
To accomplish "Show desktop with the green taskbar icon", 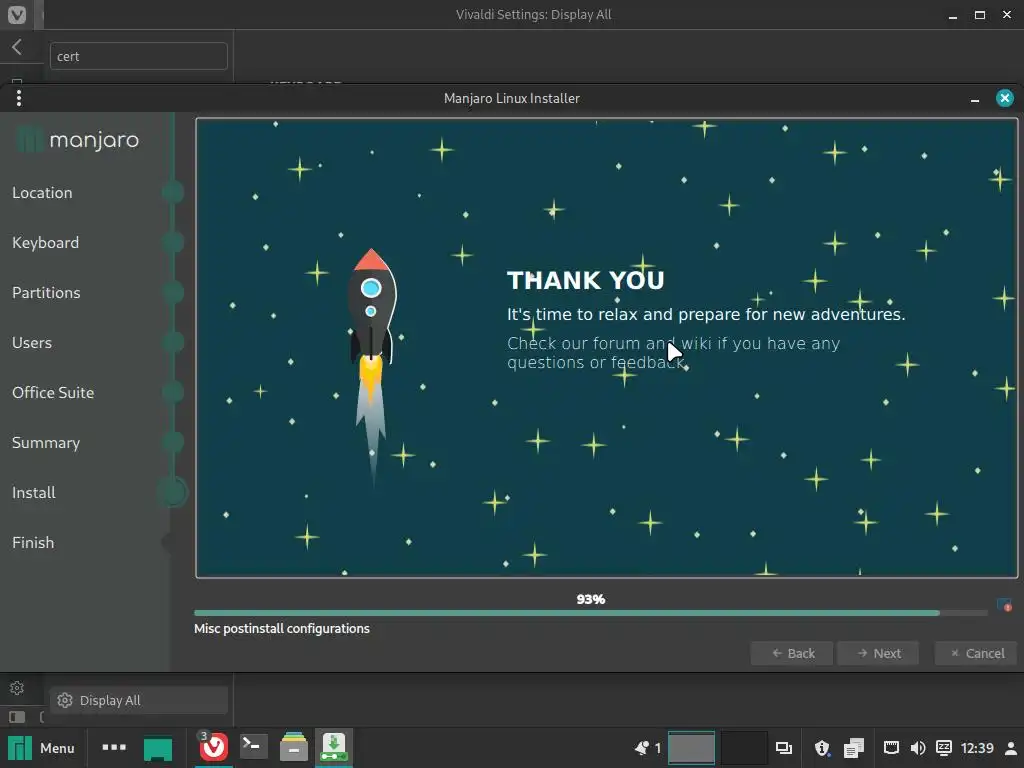I will tap(158, 748).
